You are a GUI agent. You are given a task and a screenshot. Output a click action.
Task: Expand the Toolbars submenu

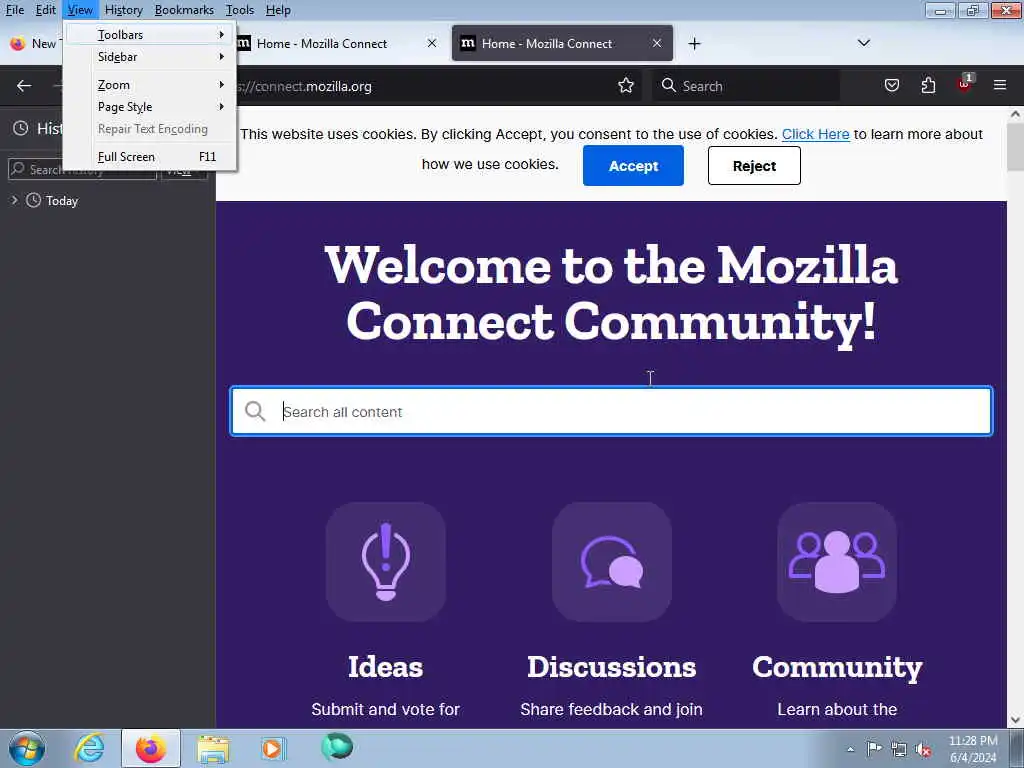[x=151, y=35]
